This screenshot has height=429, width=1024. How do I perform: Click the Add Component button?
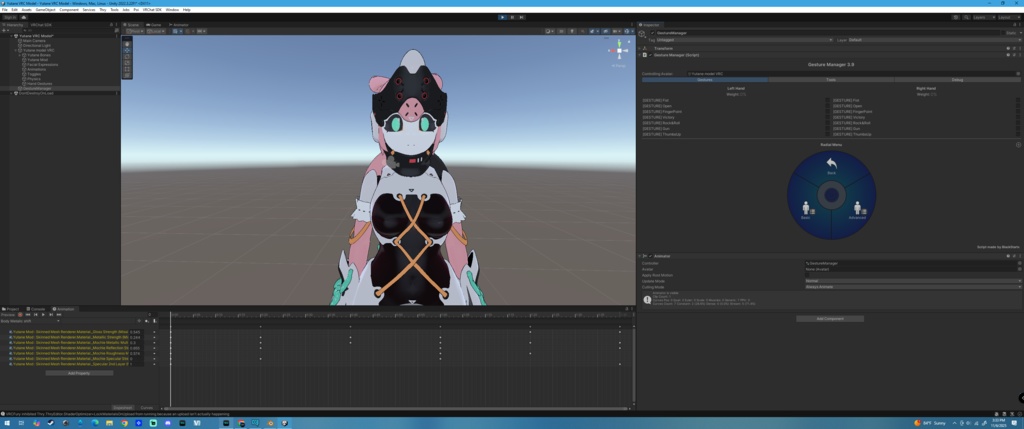(x=830, y=319)
